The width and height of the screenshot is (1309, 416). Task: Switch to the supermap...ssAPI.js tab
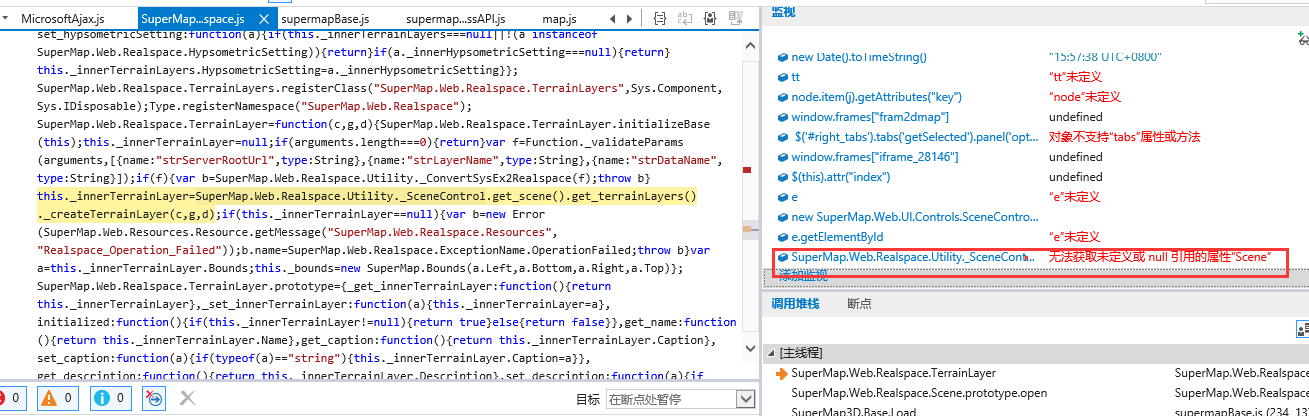[456, 19]
